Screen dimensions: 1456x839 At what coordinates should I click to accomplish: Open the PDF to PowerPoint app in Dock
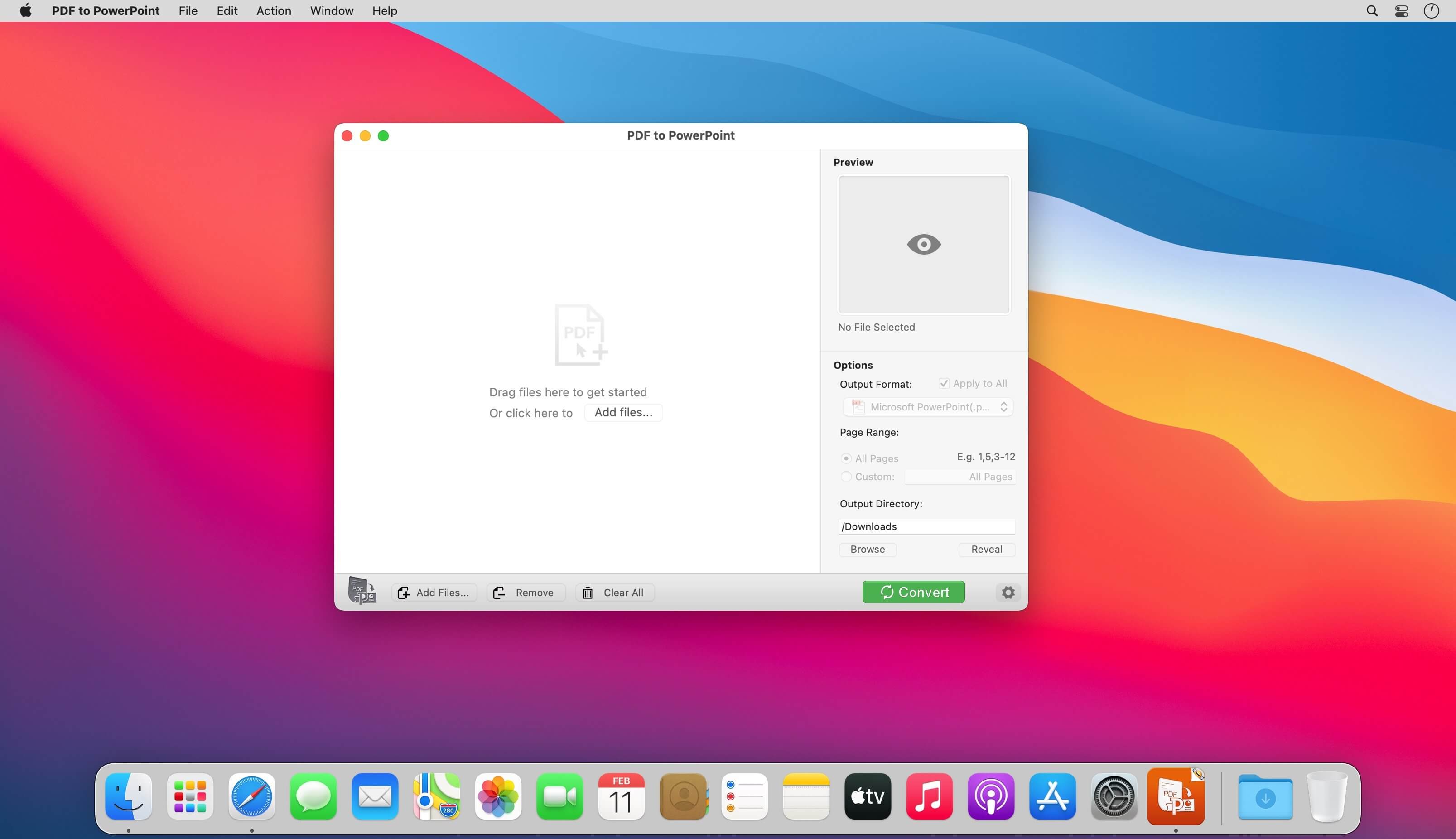tap(1176, 797)
